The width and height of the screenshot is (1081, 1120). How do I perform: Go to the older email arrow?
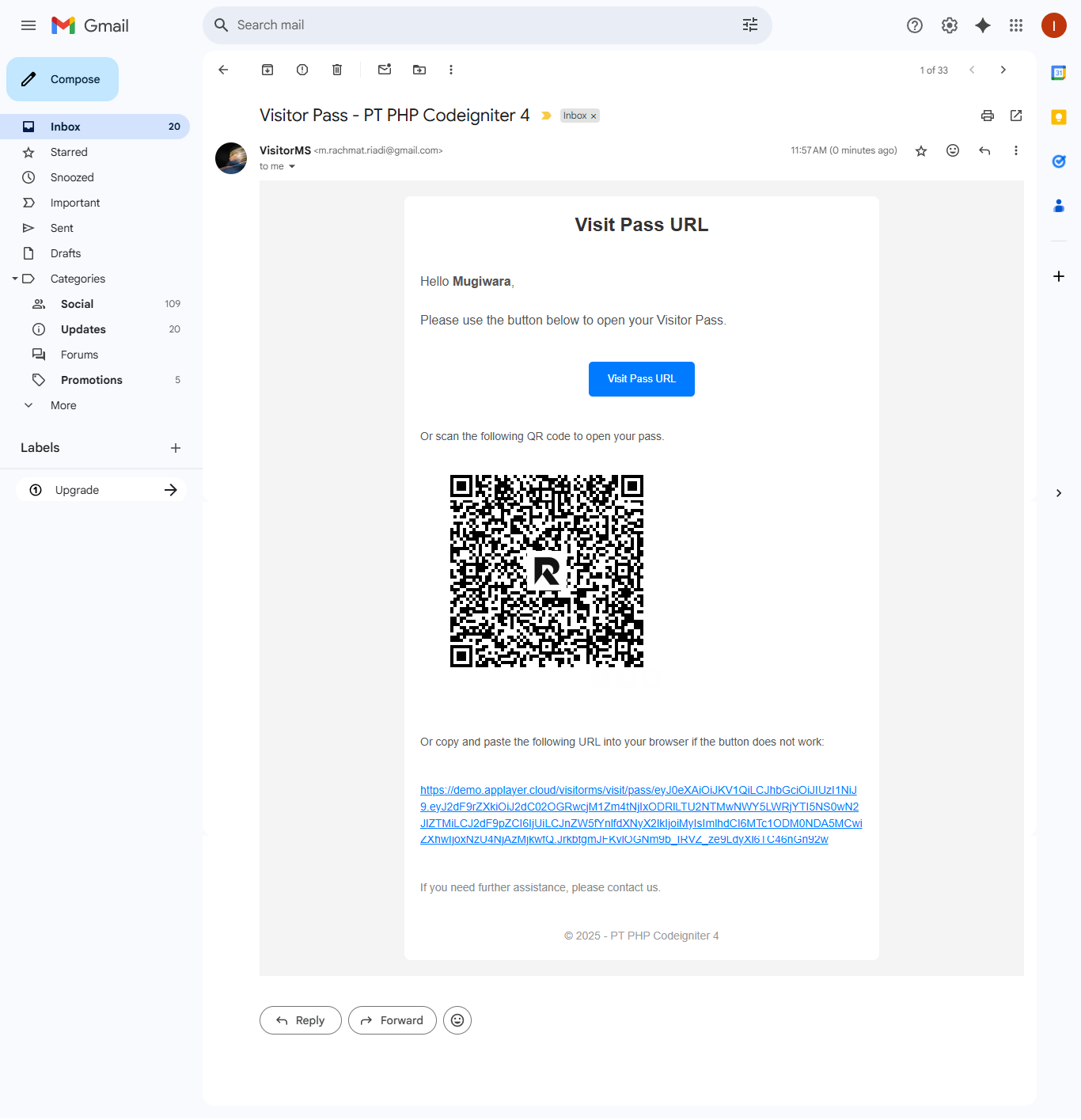coord(1003,70)
